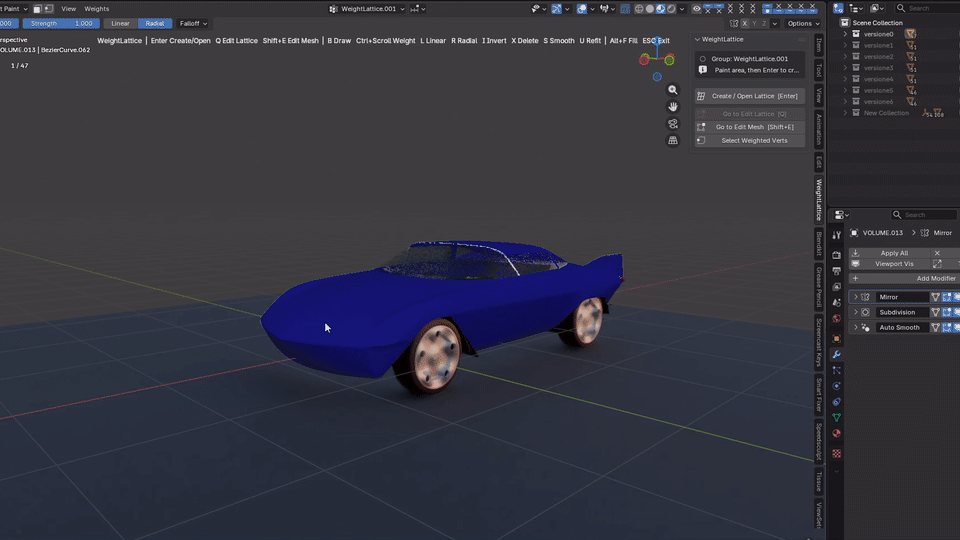Switch to the Grease Pencil sidebar tab

pos(819,287)
